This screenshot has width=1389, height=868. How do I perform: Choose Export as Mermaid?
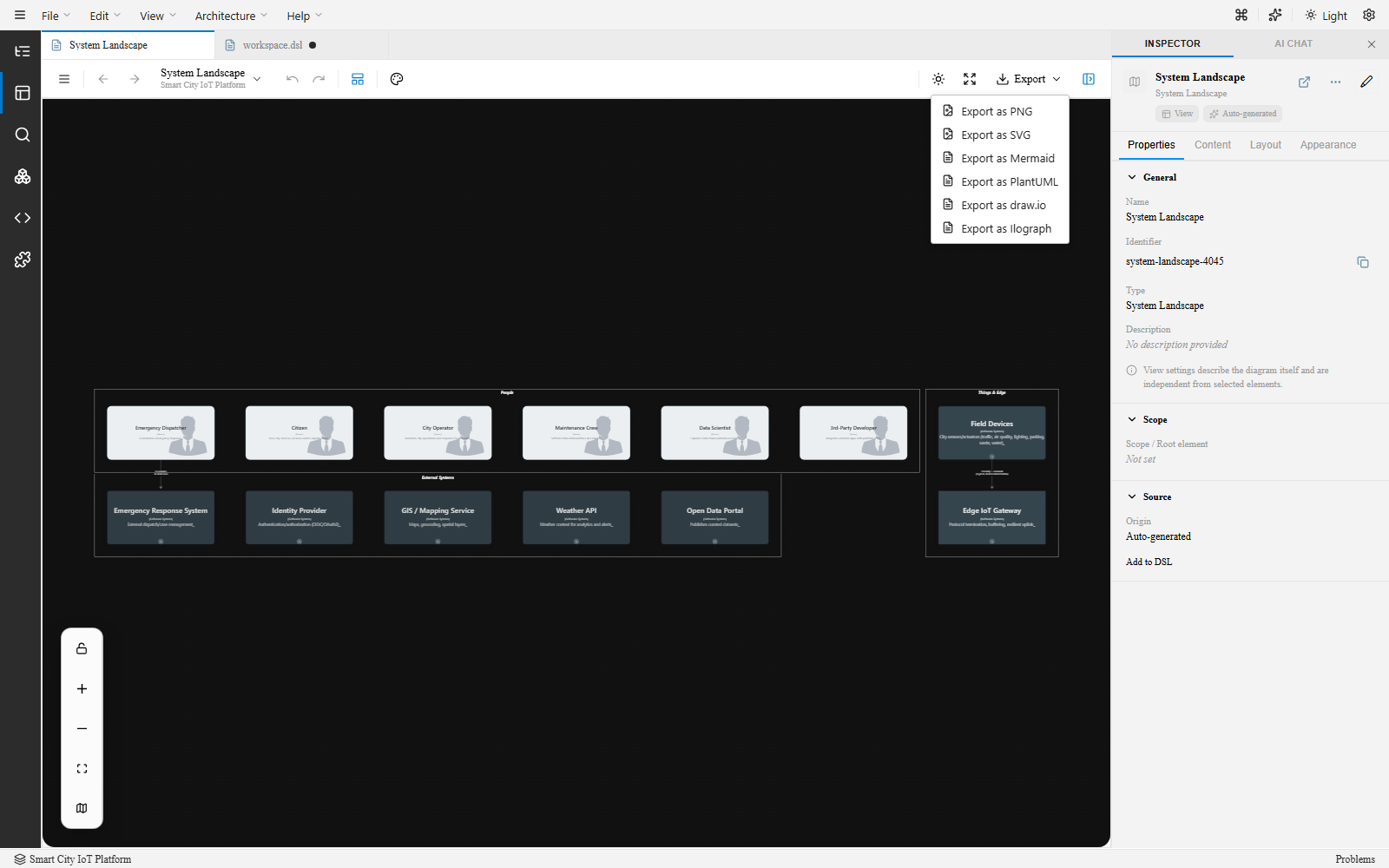tap(1000, 158)
